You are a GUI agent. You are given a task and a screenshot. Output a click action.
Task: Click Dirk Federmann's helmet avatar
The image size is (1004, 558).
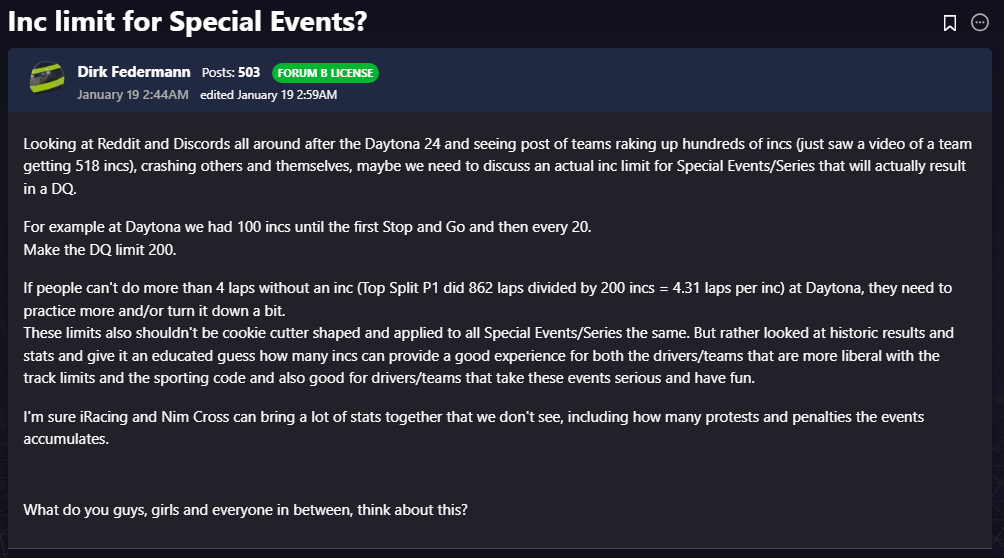(46, 81)
